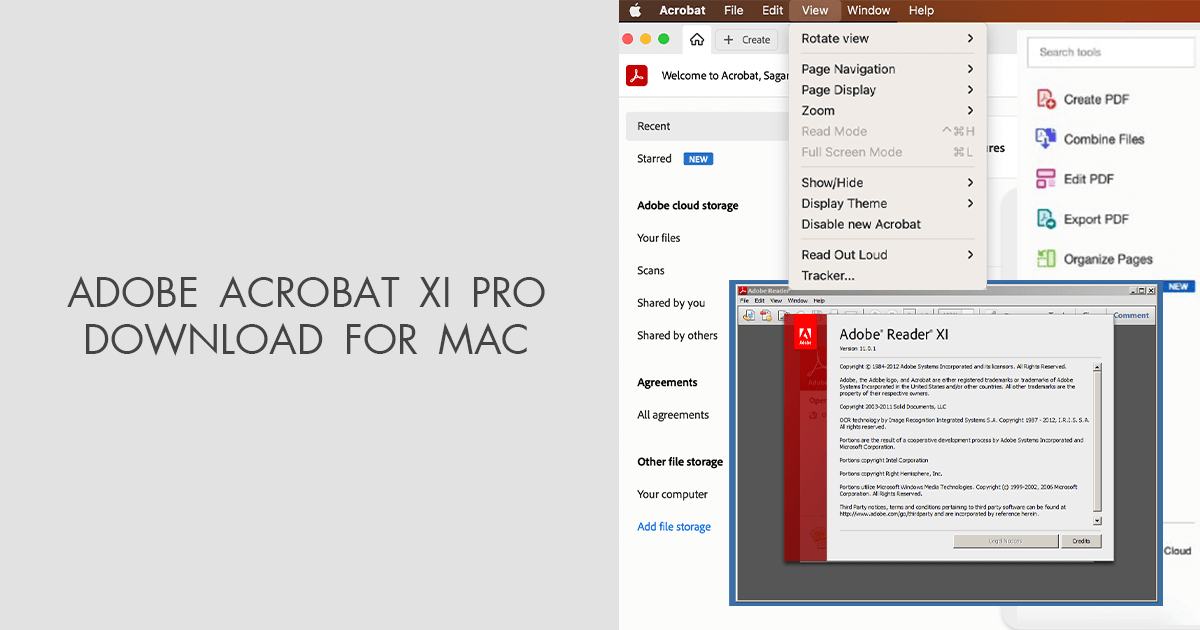Click the Create button

pyautogui.click(x=746, y=39)
